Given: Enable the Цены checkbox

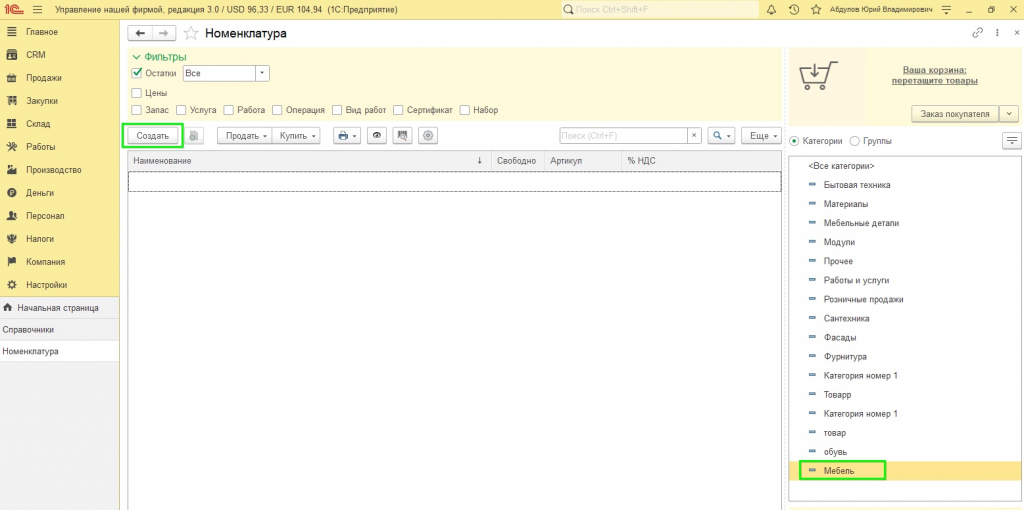Looking at the screenshot, I should (136, 93).
